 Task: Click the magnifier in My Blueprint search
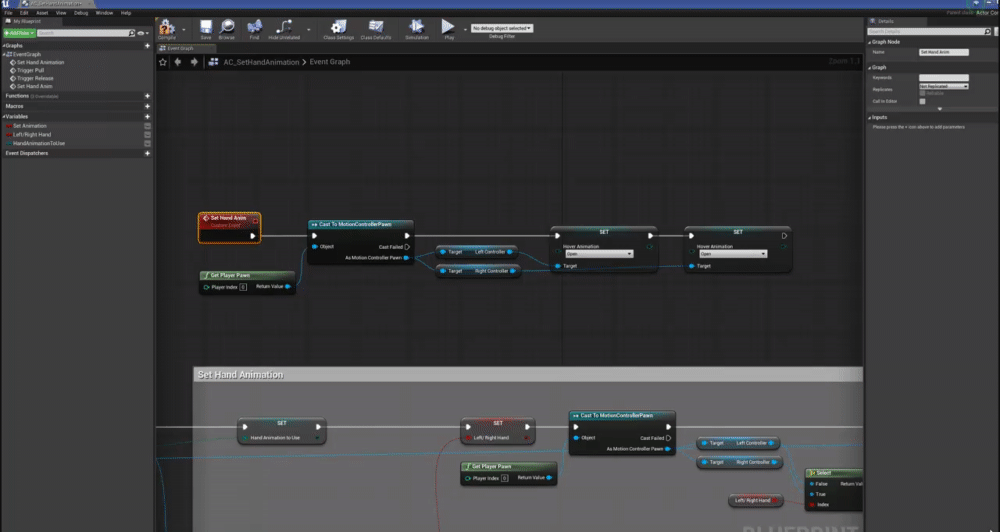pyautogui.click(x=132, y=33)
